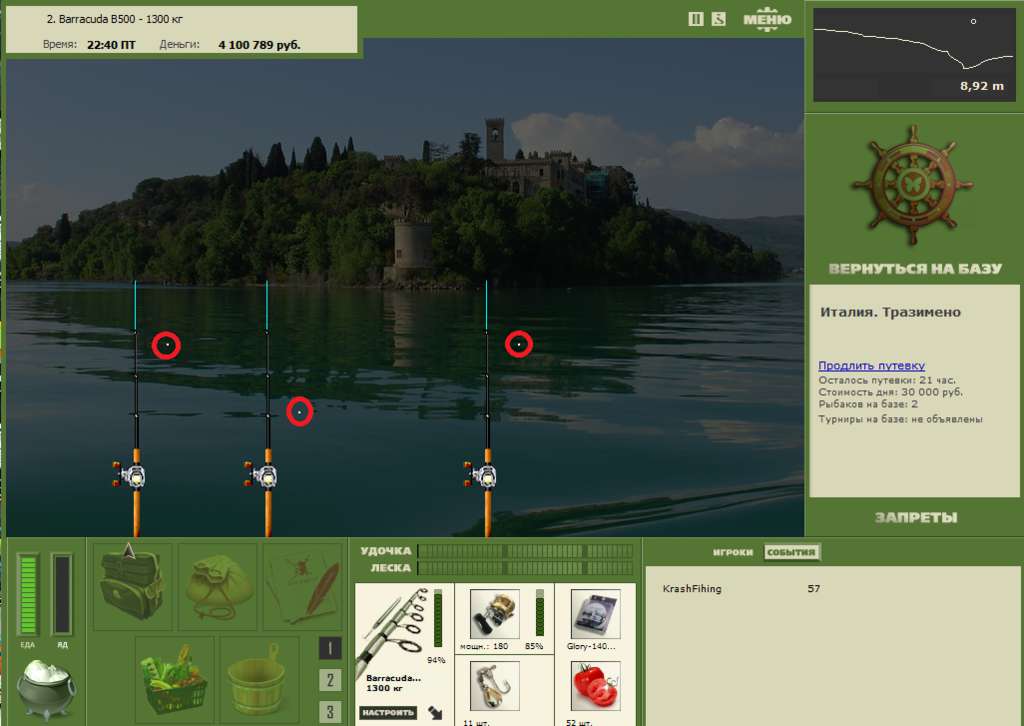Click the 8,92 m depth reading
The height and width of the screenshot is (726, 1024).
click(982, 86)
